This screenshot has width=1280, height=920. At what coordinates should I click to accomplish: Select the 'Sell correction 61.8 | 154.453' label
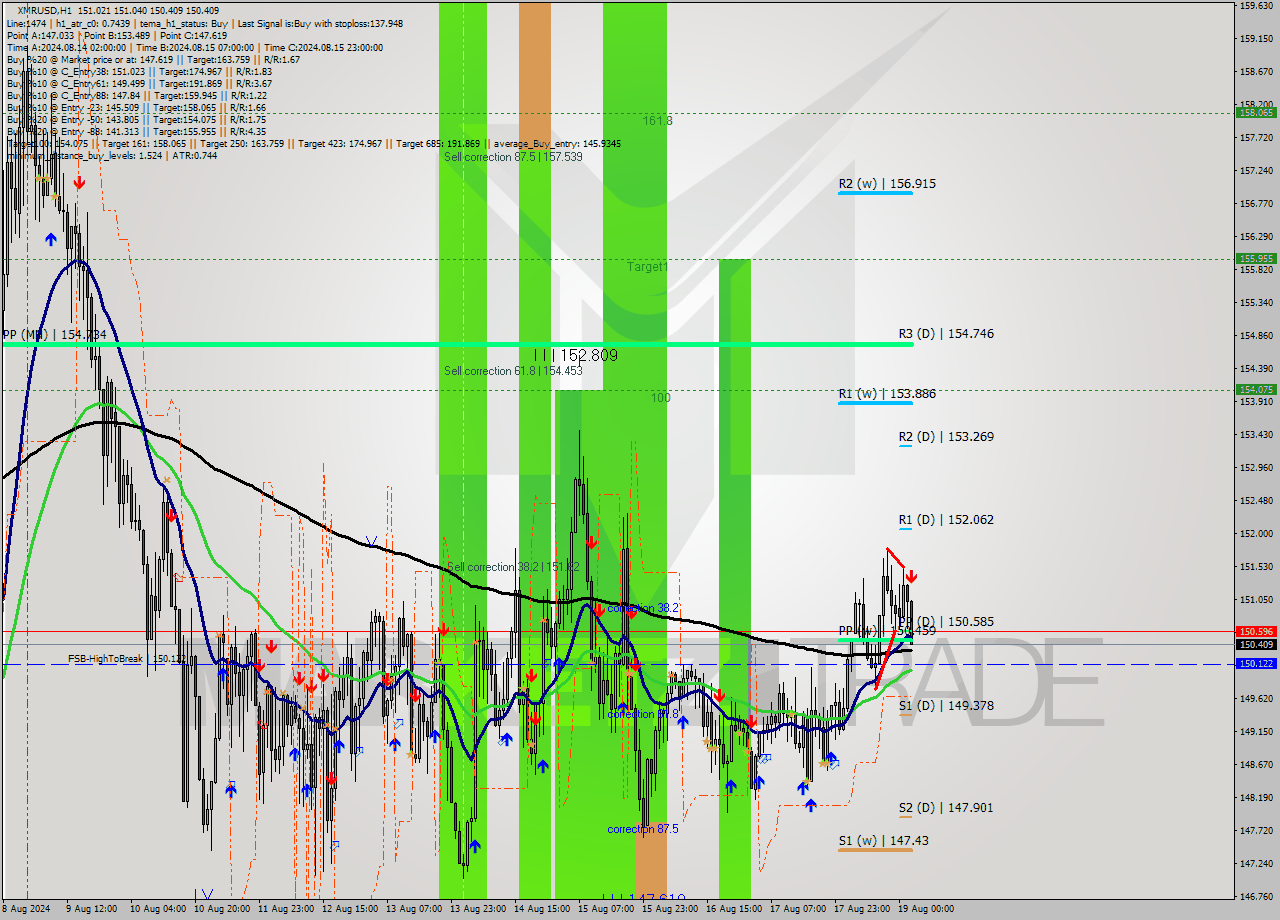[513, 371]
